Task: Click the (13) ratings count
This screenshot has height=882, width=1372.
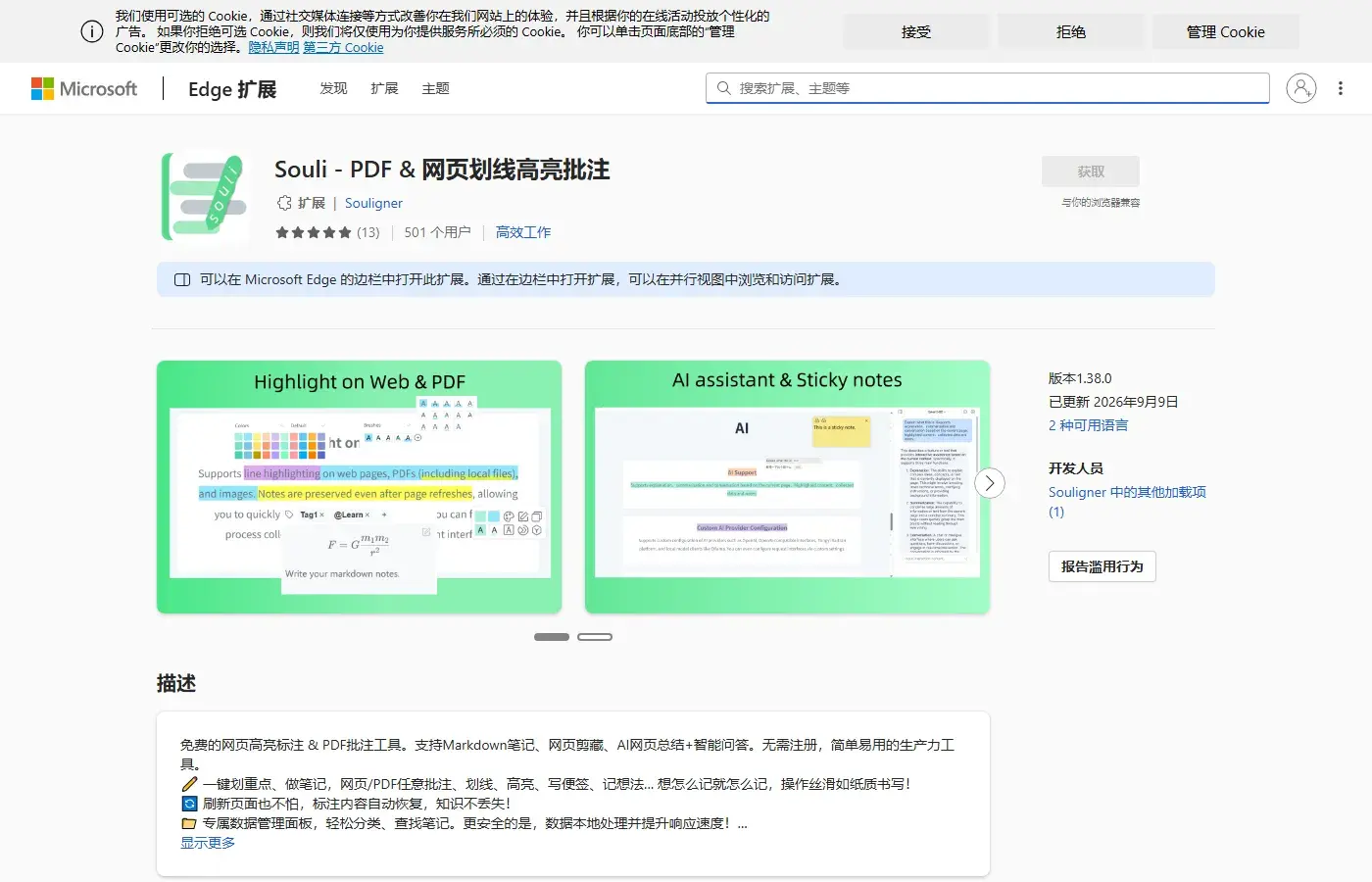Action: point(368,232)
